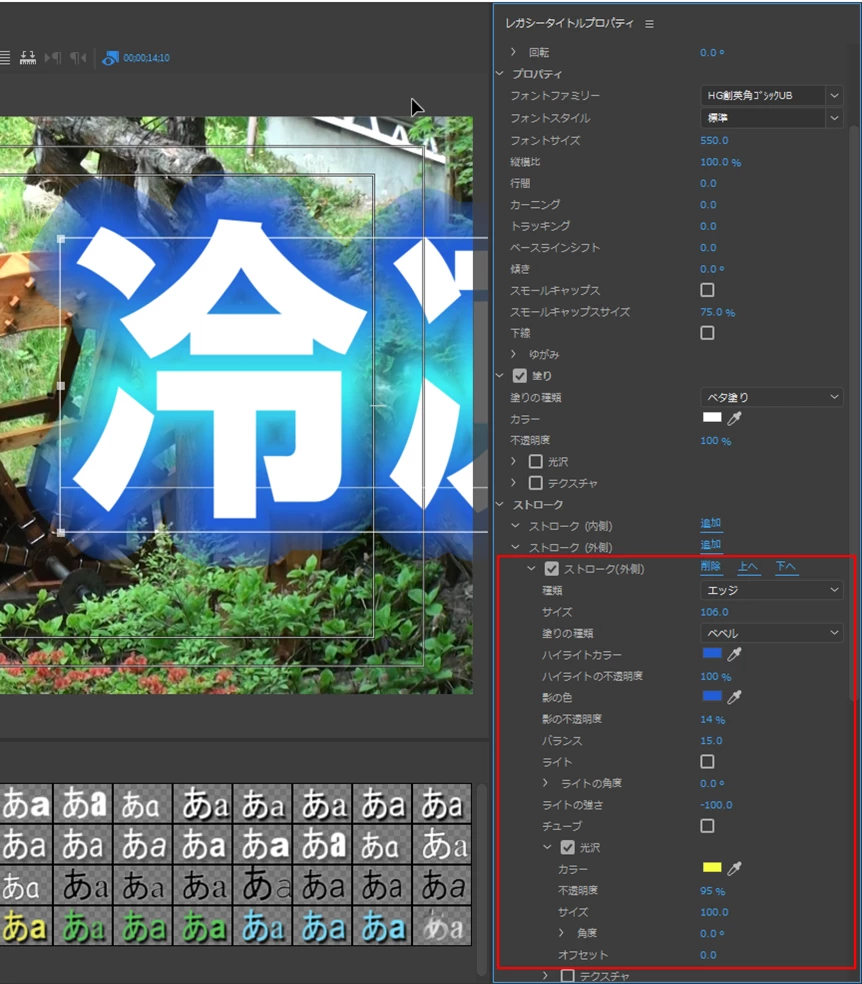
Task: Open the ベタ塗り fill type dropdown
Action: (x=771, y=397)
